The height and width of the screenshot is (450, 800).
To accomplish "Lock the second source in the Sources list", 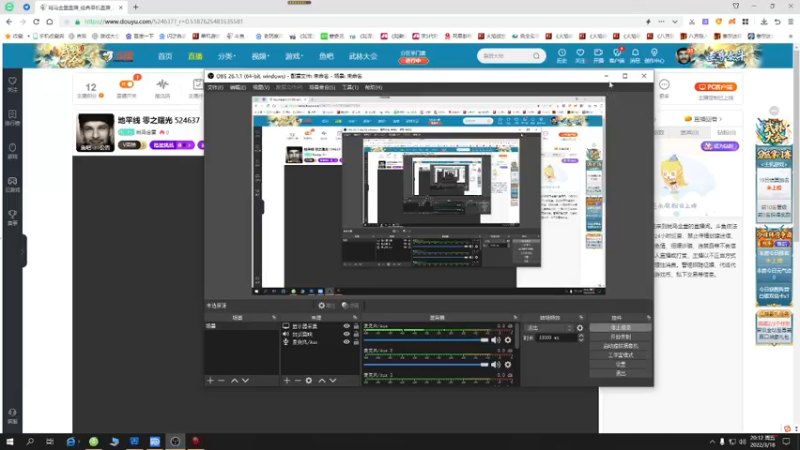I will pyautogui.click(x=356, y=334).
